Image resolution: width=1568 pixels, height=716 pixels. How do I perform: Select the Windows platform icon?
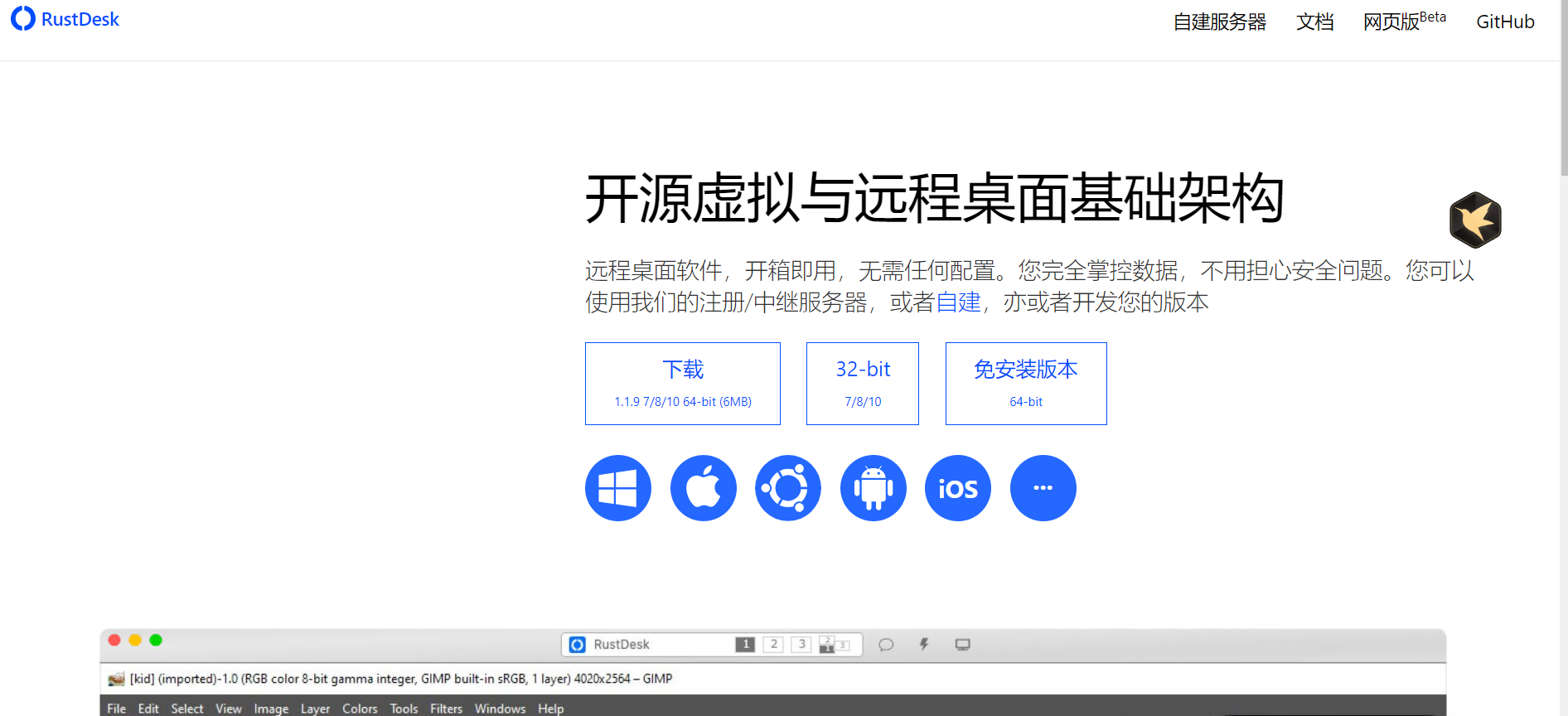[617, 488]
